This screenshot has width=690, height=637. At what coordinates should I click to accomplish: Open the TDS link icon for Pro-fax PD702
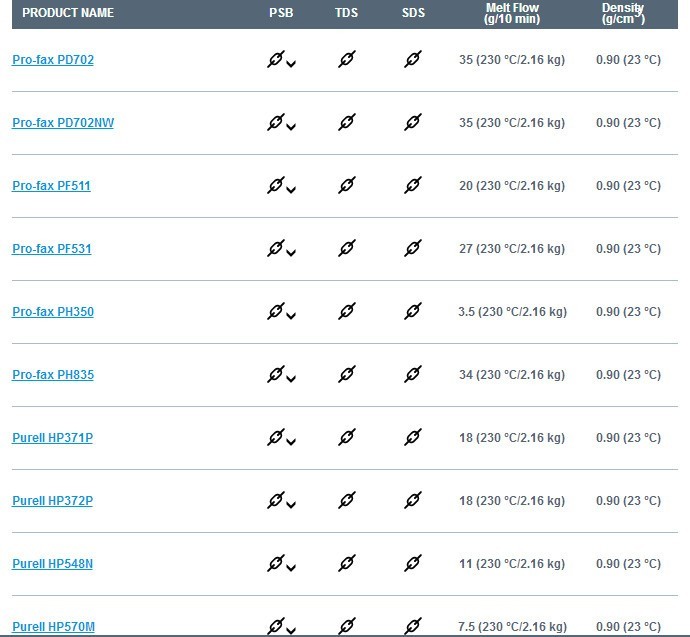tap(347, 59)
